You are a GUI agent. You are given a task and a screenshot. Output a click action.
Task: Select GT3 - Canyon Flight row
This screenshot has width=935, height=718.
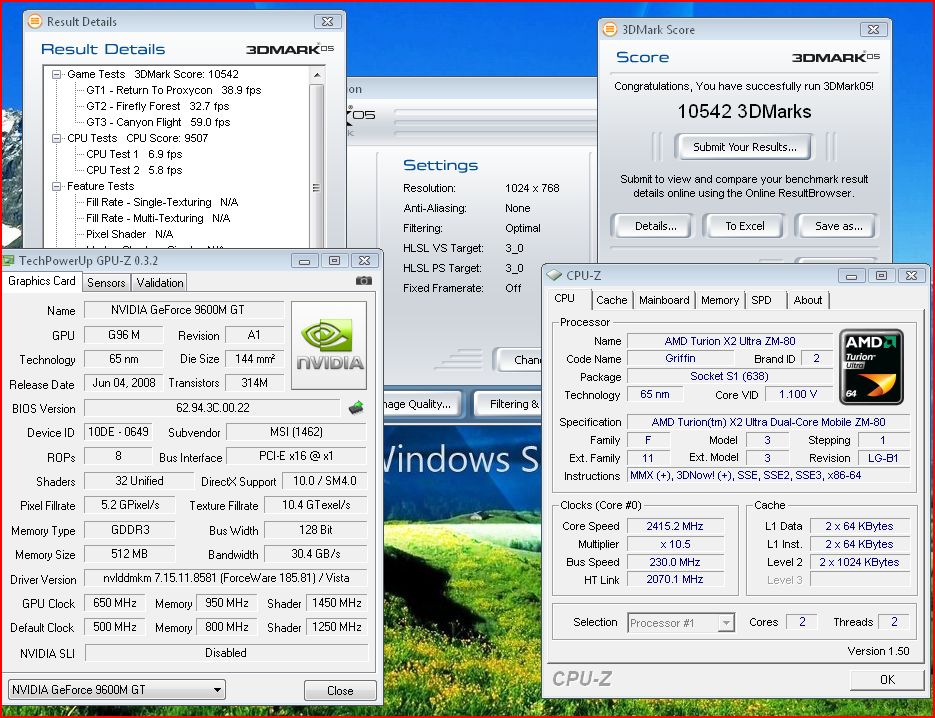[158, 122]
